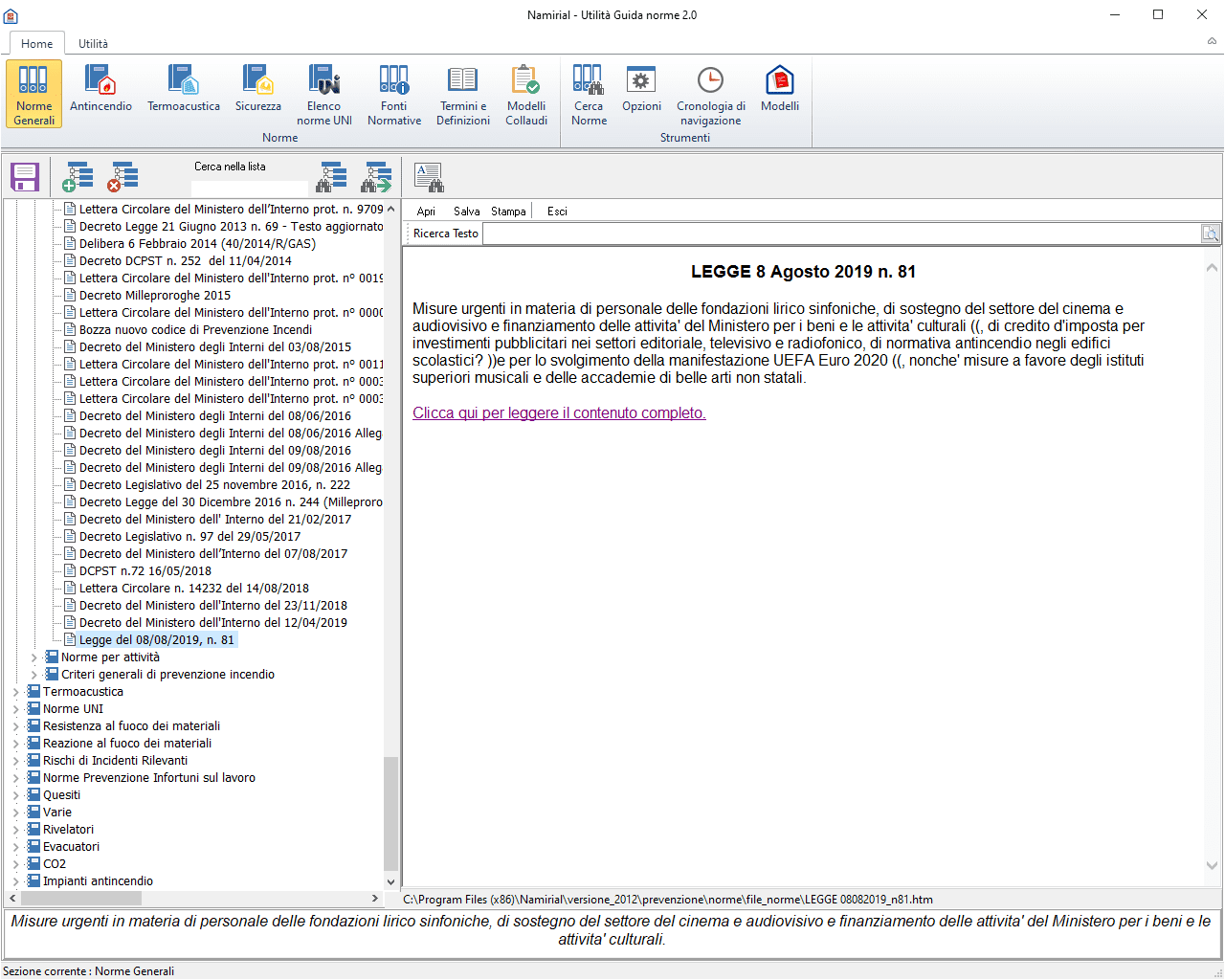Image resolution: width=1225 pixels, height=980 pixels.
Task: Open link Clicca qui per leggere il contenuto completo
Action: 559,413
